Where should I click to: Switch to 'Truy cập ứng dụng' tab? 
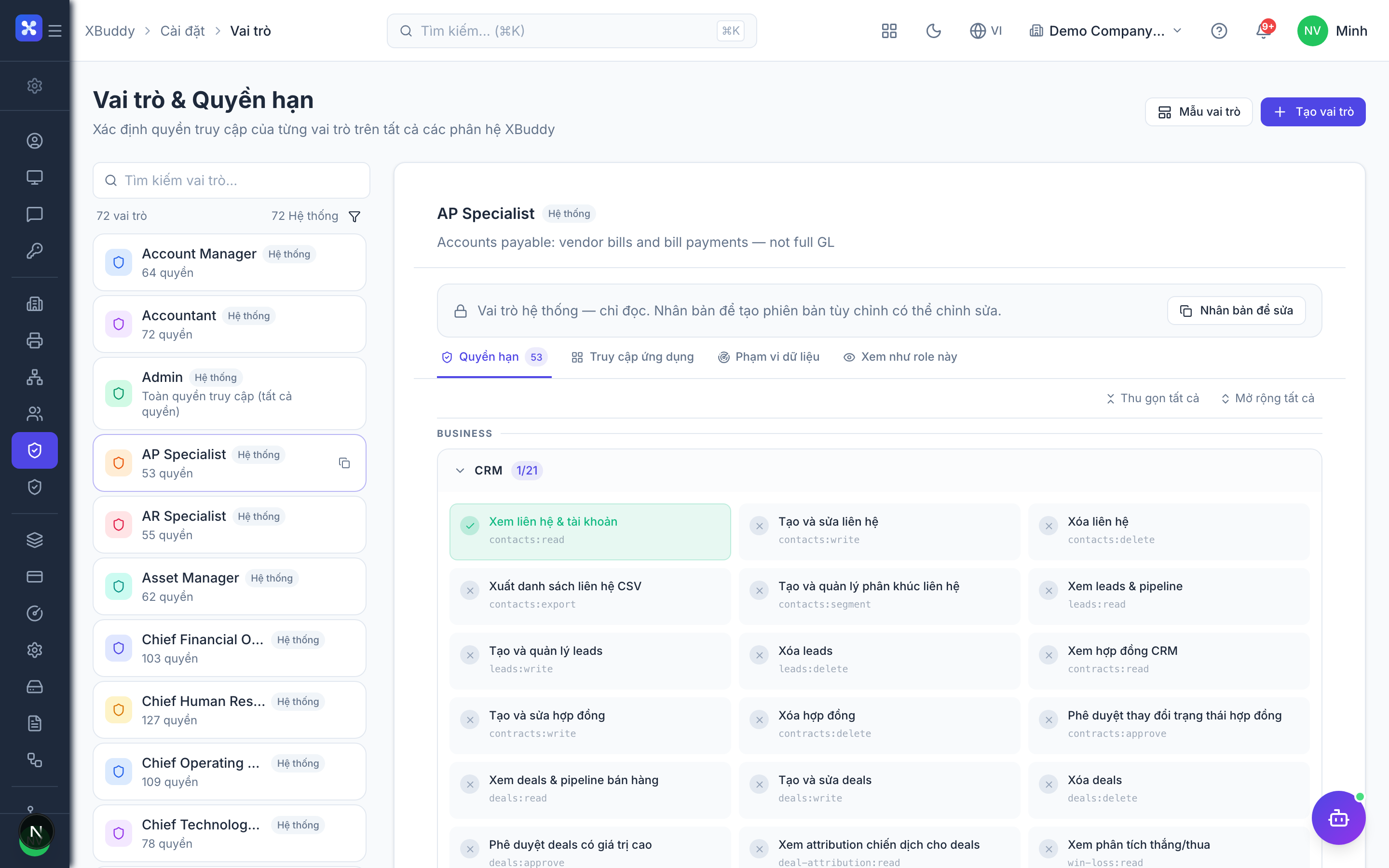[632, 357]
